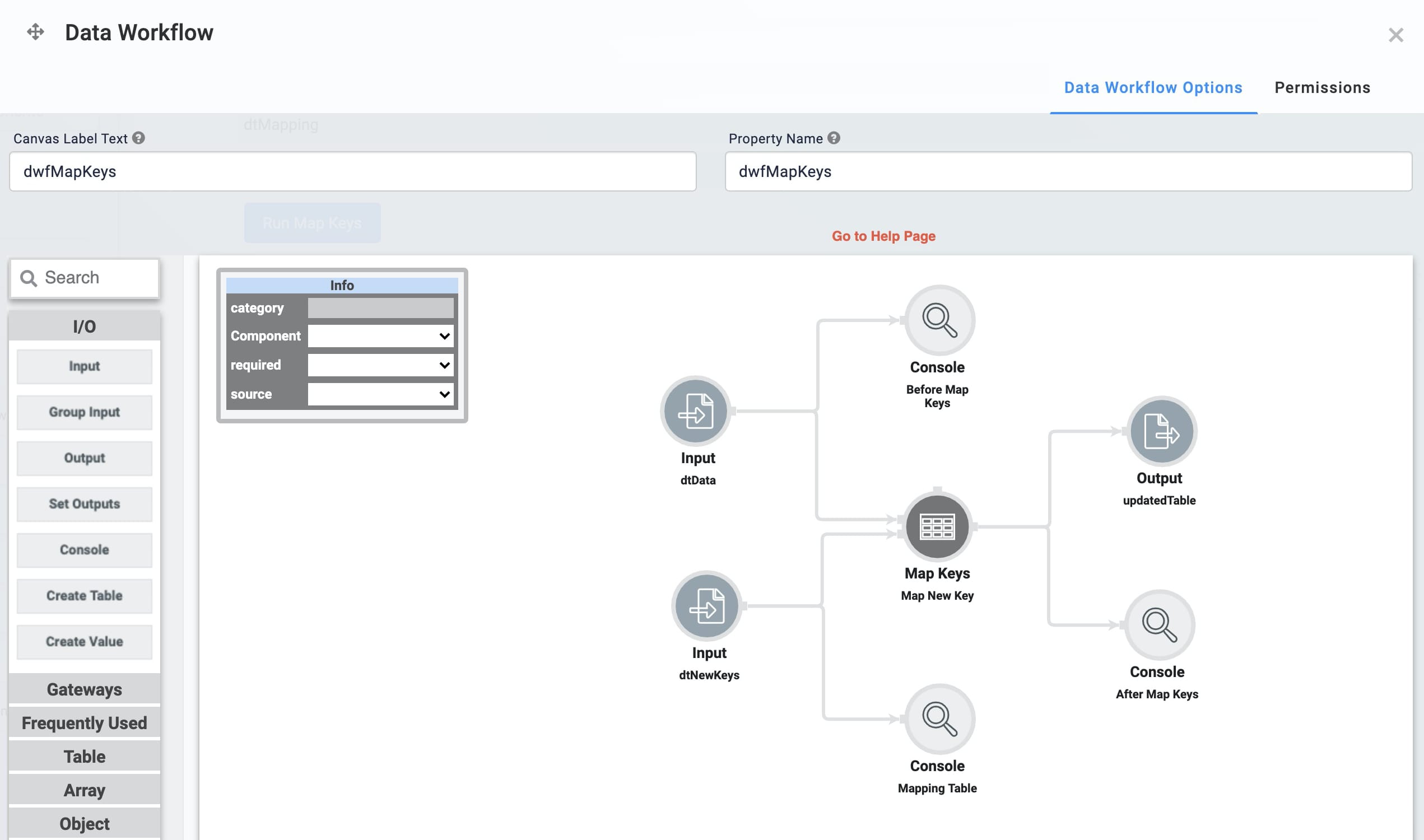Click the category field in Info panel
Image resolution: width=1424 pixels, height=840 pixels.
[x=380, y=308]
